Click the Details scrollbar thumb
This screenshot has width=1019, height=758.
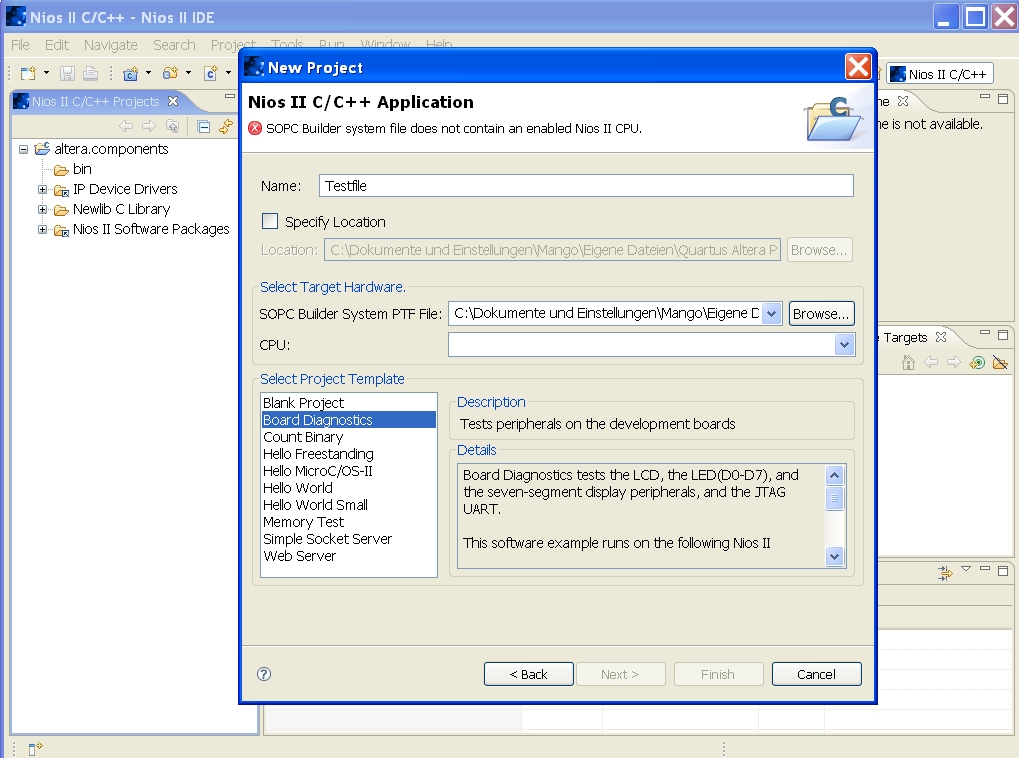[834, 499]
